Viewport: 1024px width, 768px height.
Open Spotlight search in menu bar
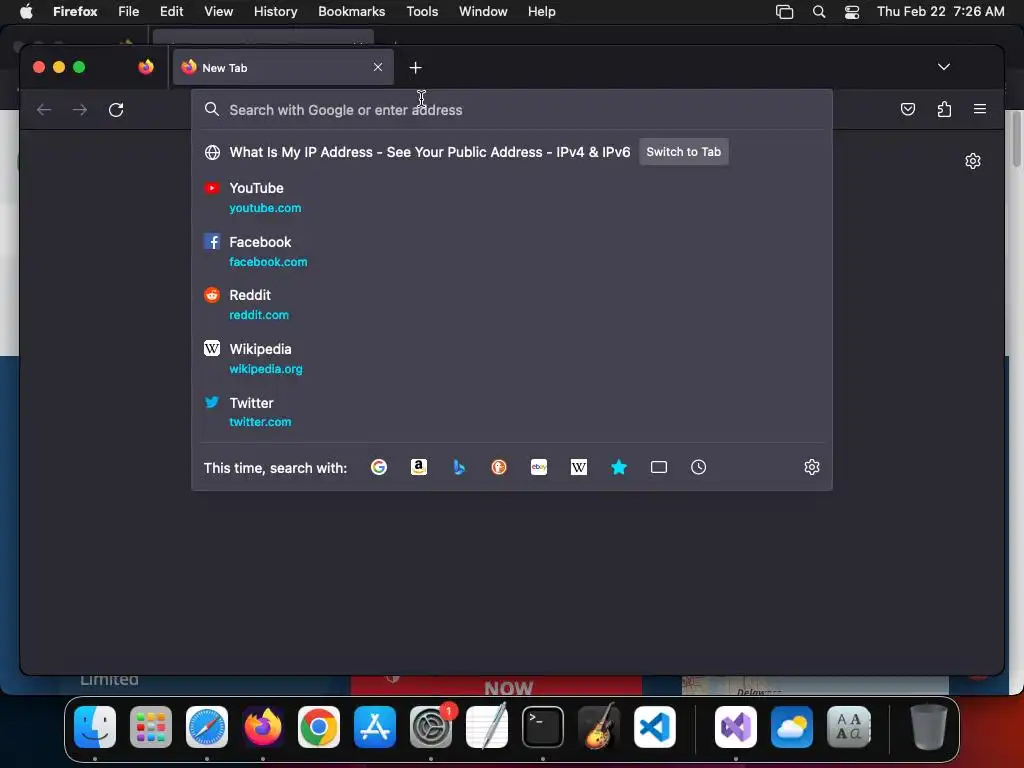[818, 12]
